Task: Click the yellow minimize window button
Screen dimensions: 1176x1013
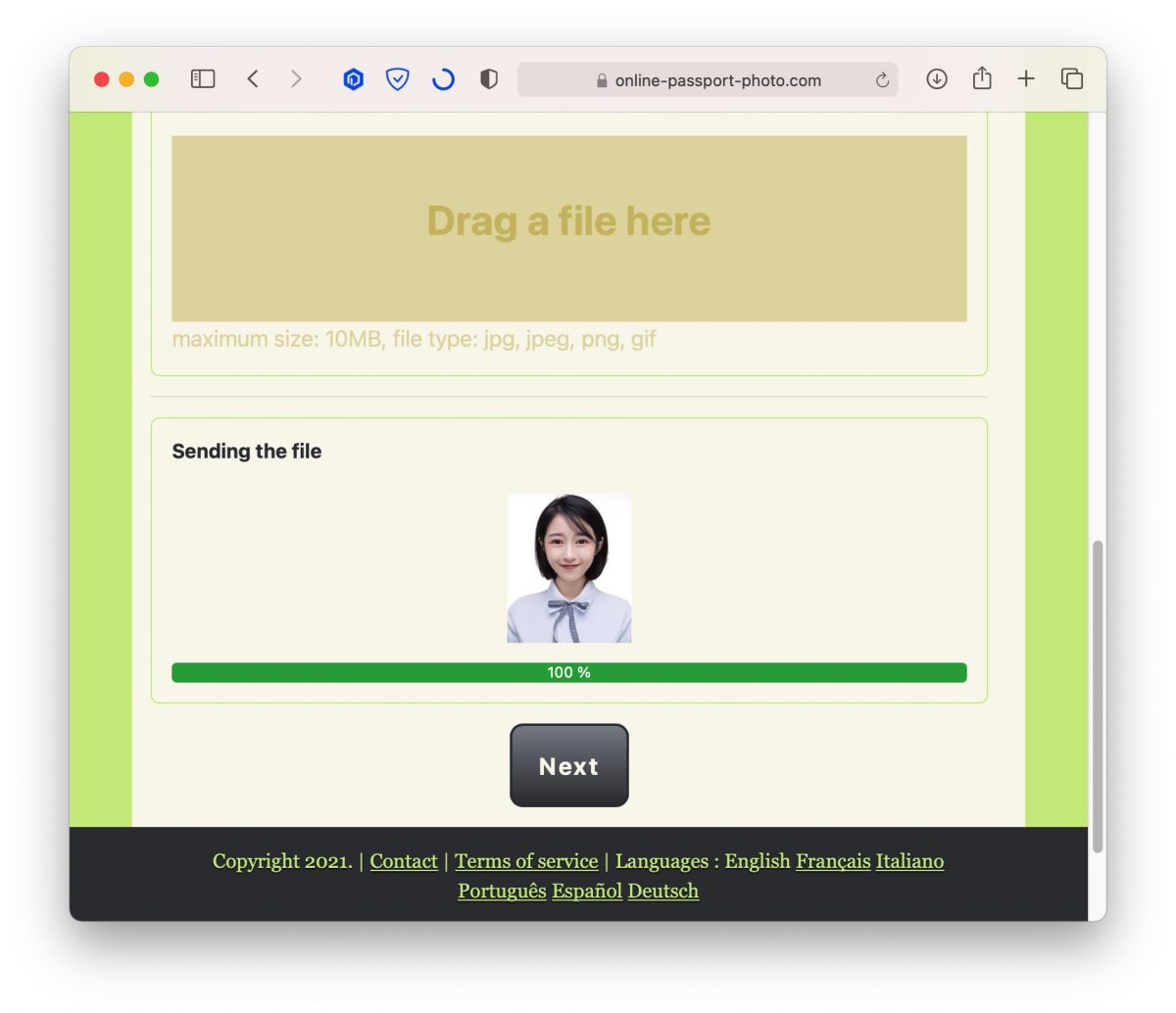Action: (126, 79)
